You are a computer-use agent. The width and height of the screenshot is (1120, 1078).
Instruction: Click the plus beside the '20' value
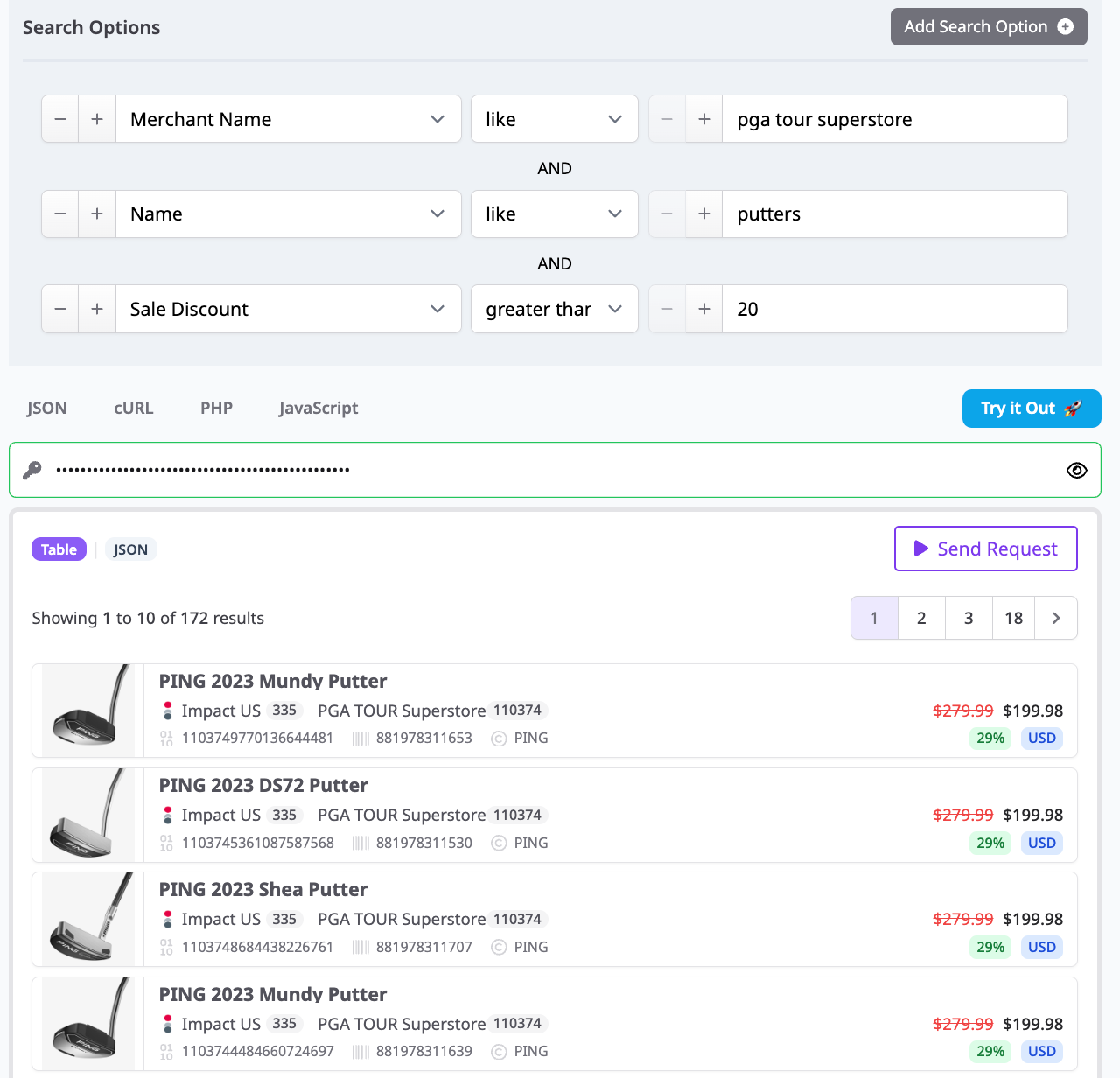pyautogui.click(x=704, y=309)
